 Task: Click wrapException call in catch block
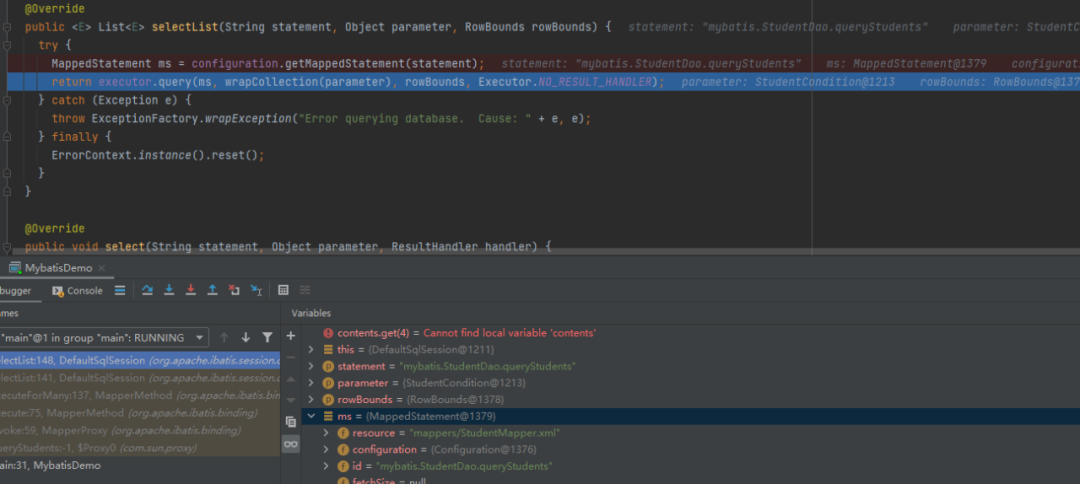click(247, 118)
